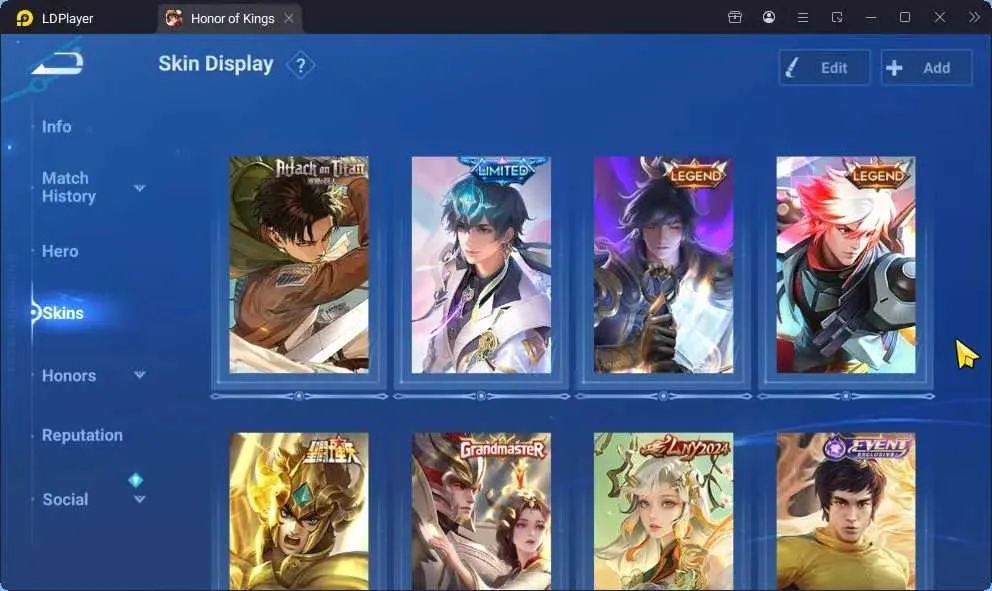Open the LDPlayer gift store icon
Viewport: 992px width, 591px height.
[735, 17]
